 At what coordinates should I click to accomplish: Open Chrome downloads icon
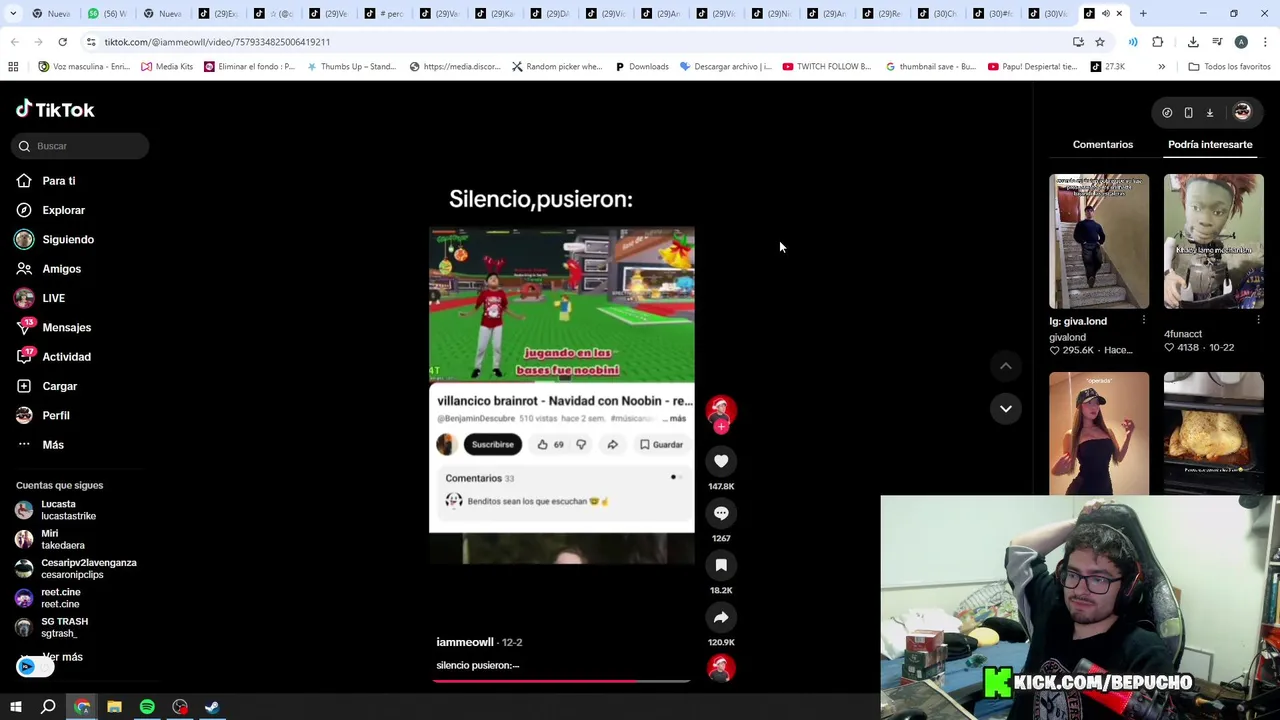[x=1193, y=42]
